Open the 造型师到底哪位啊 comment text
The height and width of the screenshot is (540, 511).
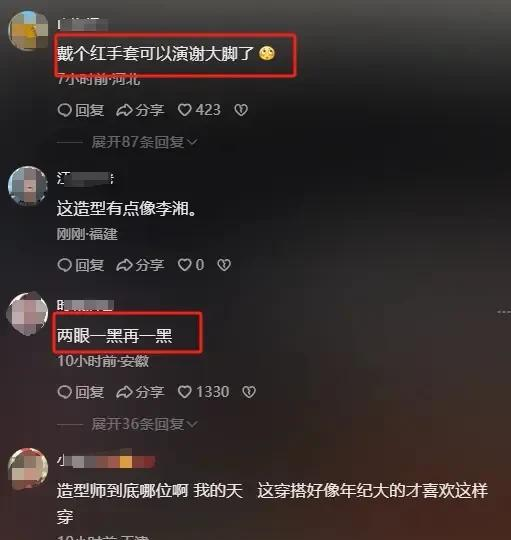click(272, 503)
